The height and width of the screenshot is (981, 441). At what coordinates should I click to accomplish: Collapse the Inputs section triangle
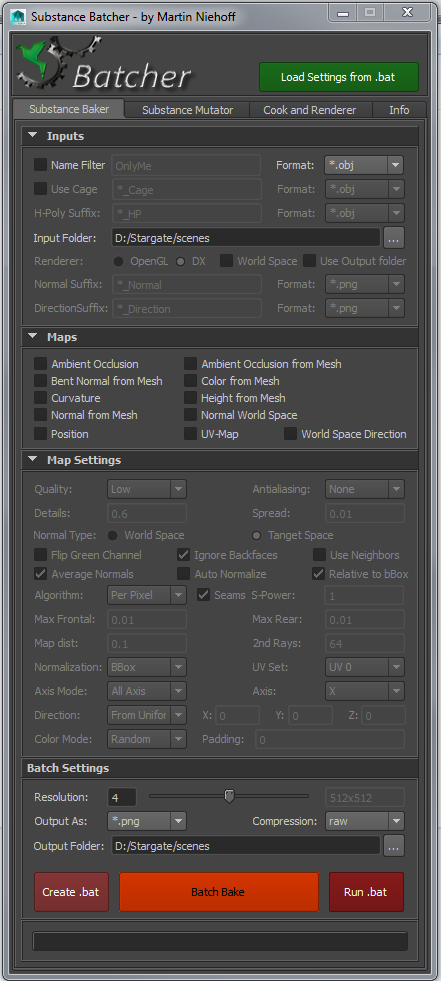click(x=33, y=135)
